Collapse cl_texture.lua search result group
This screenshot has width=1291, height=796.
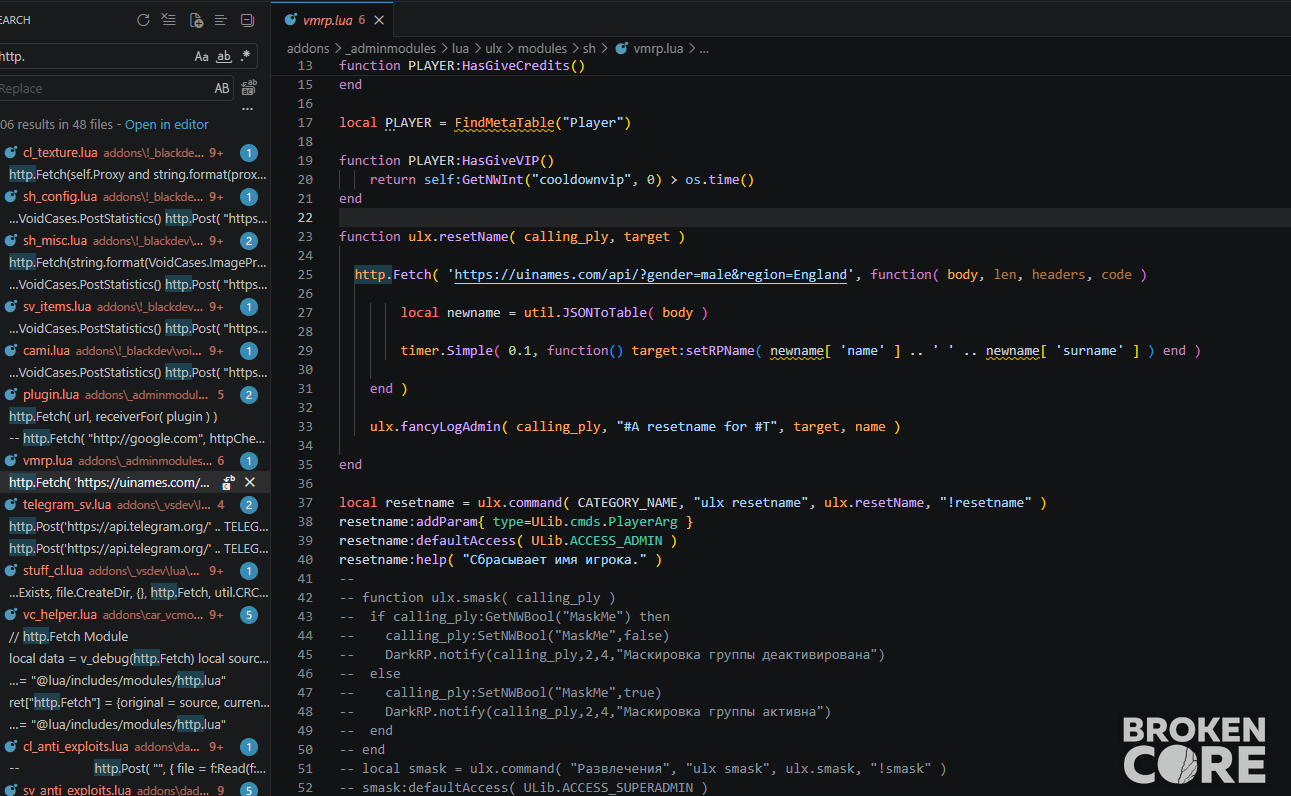tap(135, 153)
